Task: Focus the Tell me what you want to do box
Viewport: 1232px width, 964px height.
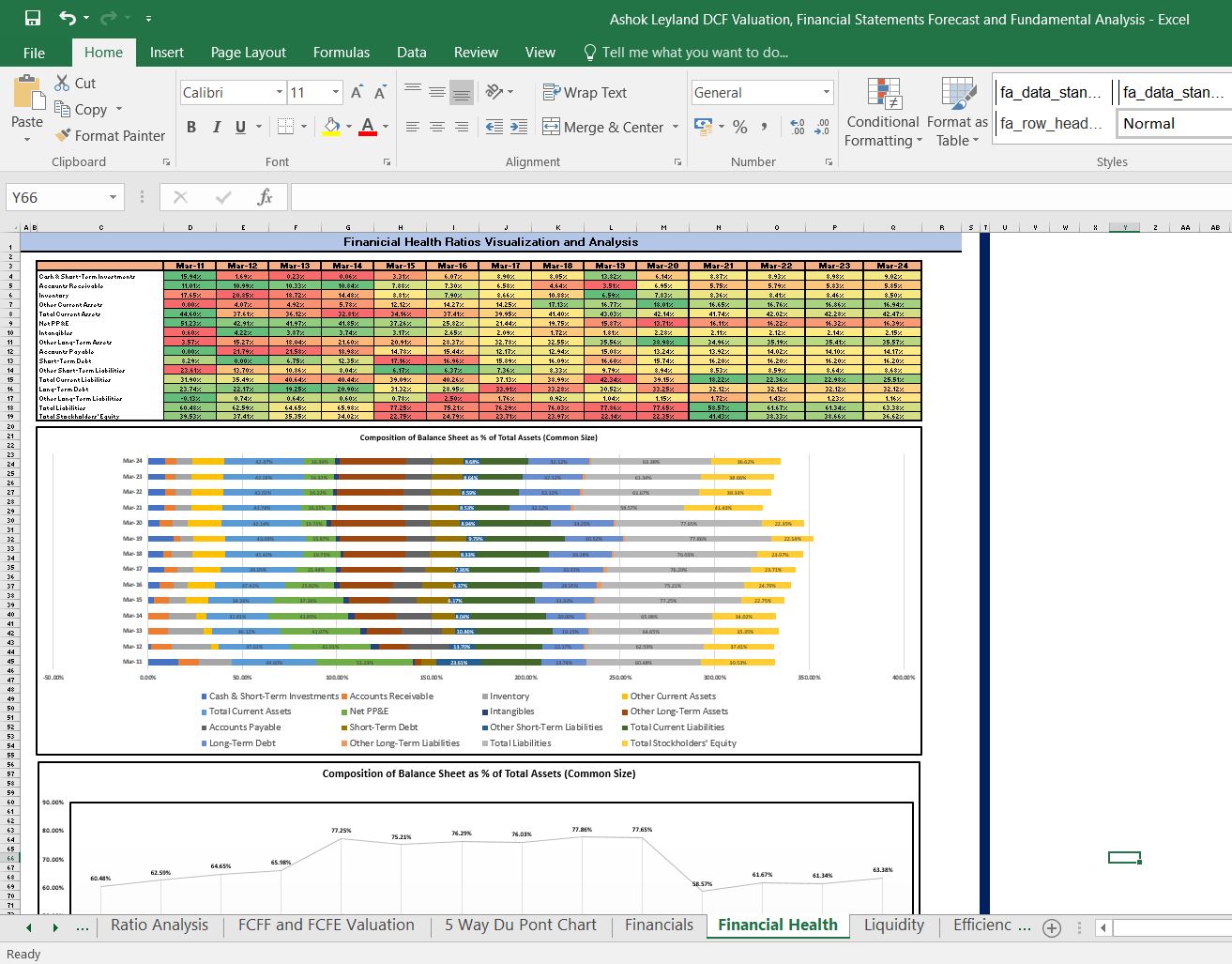Action: (685, 53)
